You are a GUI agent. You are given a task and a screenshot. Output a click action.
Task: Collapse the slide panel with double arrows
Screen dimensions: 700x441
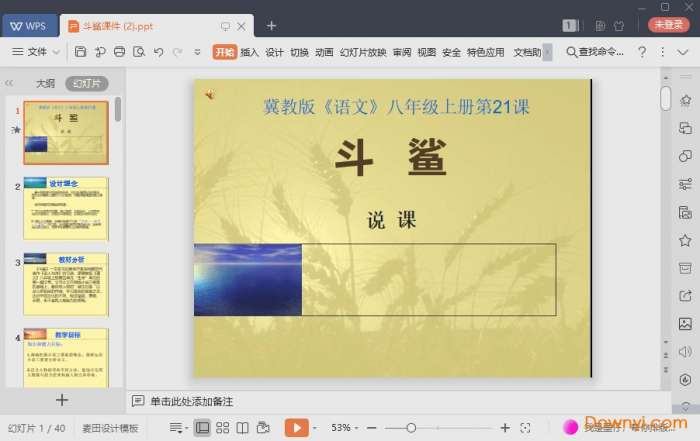point(9,83)
